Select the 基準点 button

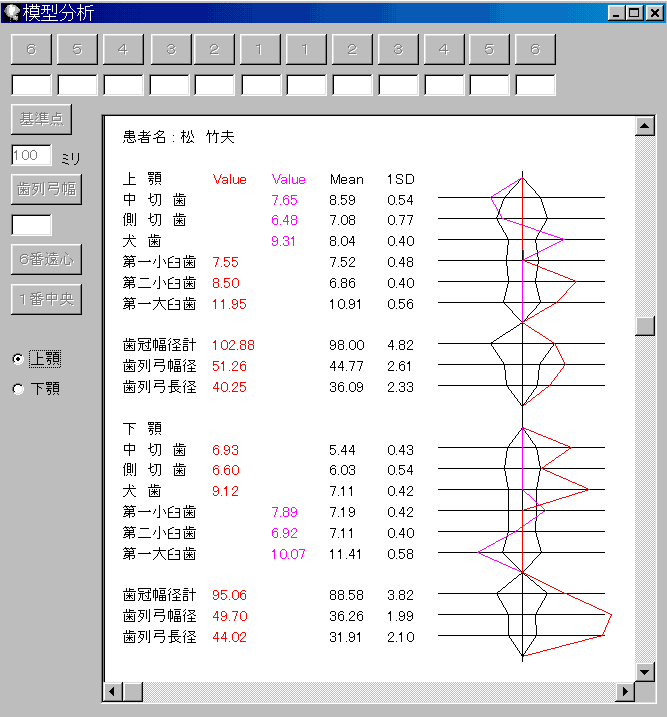pos(41,119)
